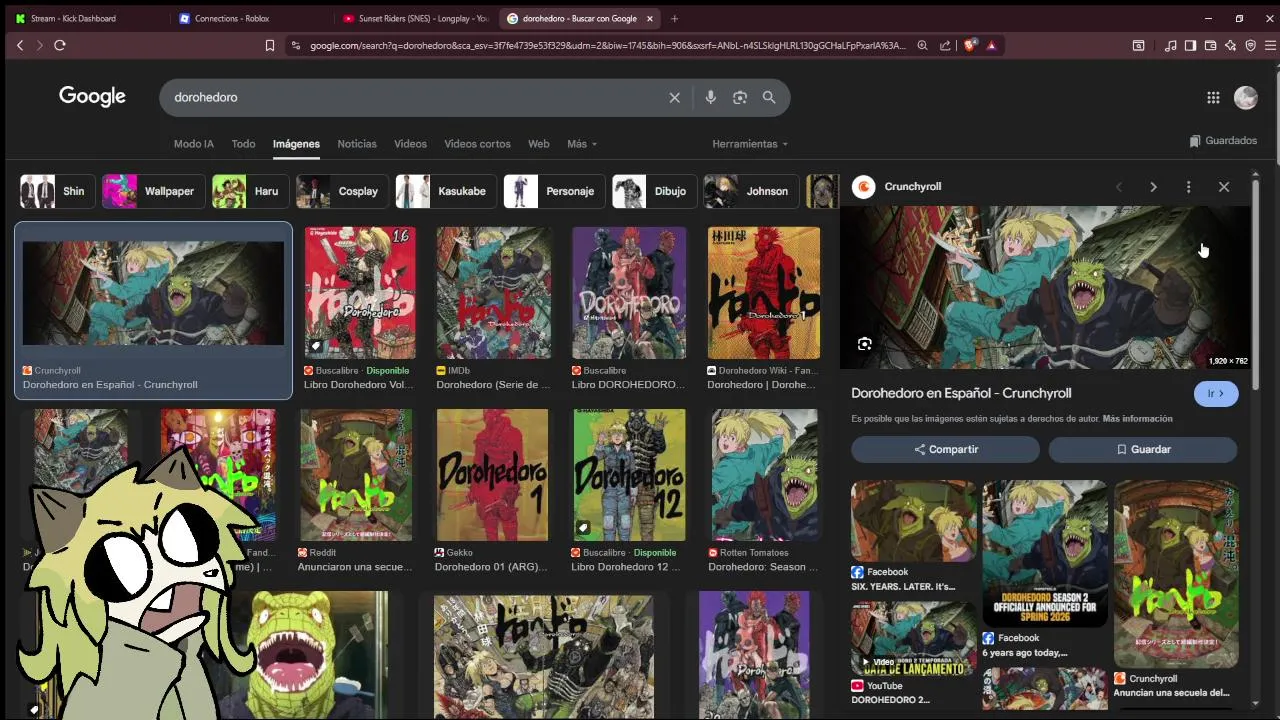Open preview panel three-dot options
This screenshot has width=1280, height=720.
(1188, 187)
